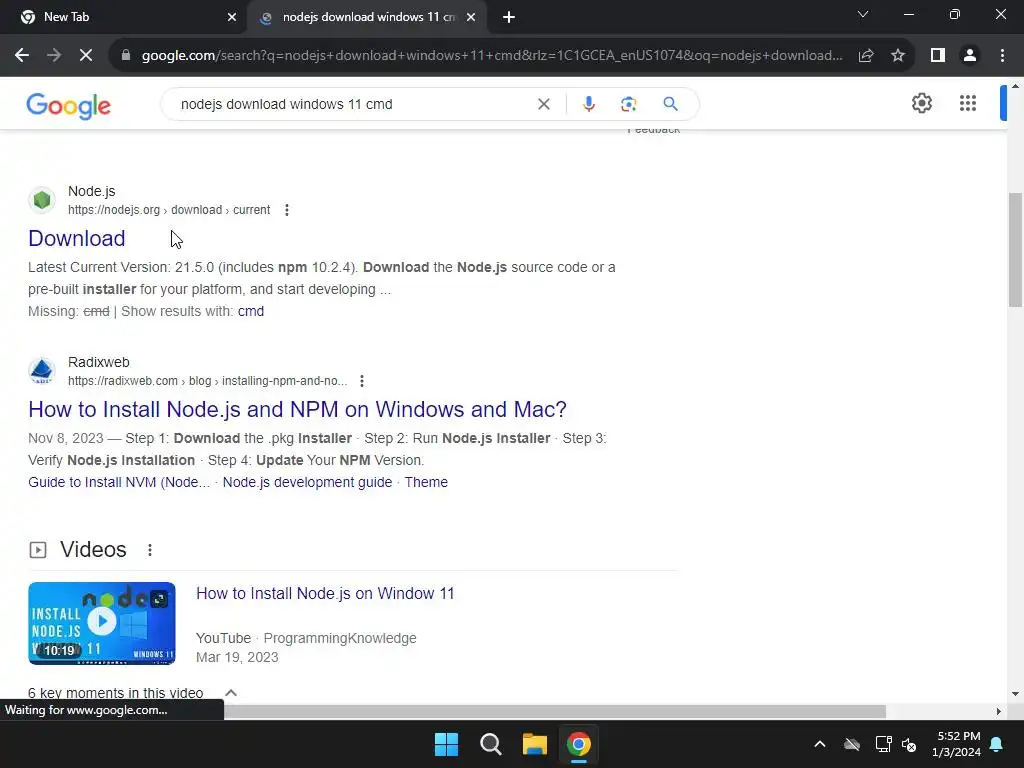
Task: Click the Node.js site favicon
Action: coord(42,200)
